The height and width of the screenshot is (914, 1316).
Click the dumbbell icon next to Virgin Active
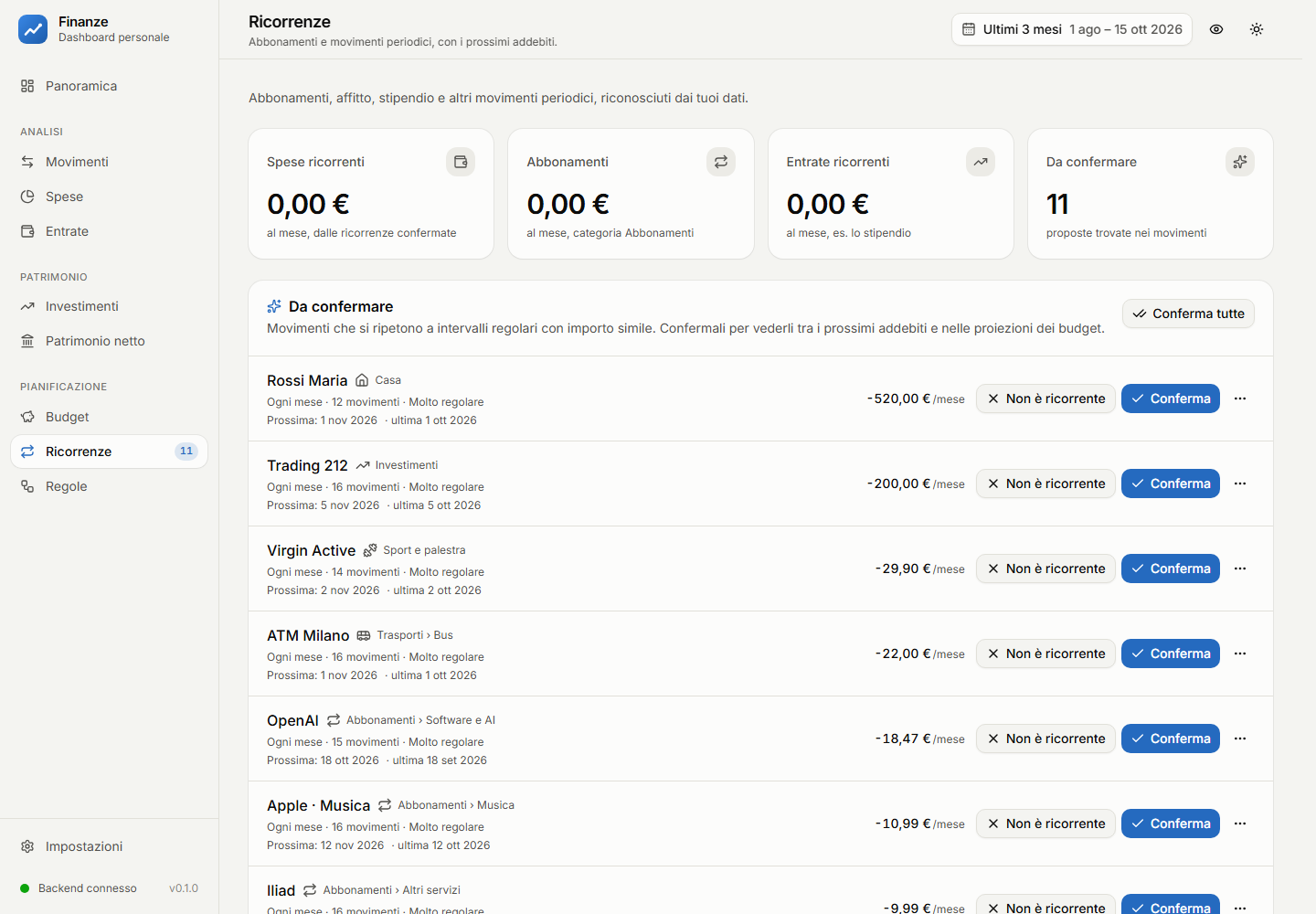click(x=370, y=550)
